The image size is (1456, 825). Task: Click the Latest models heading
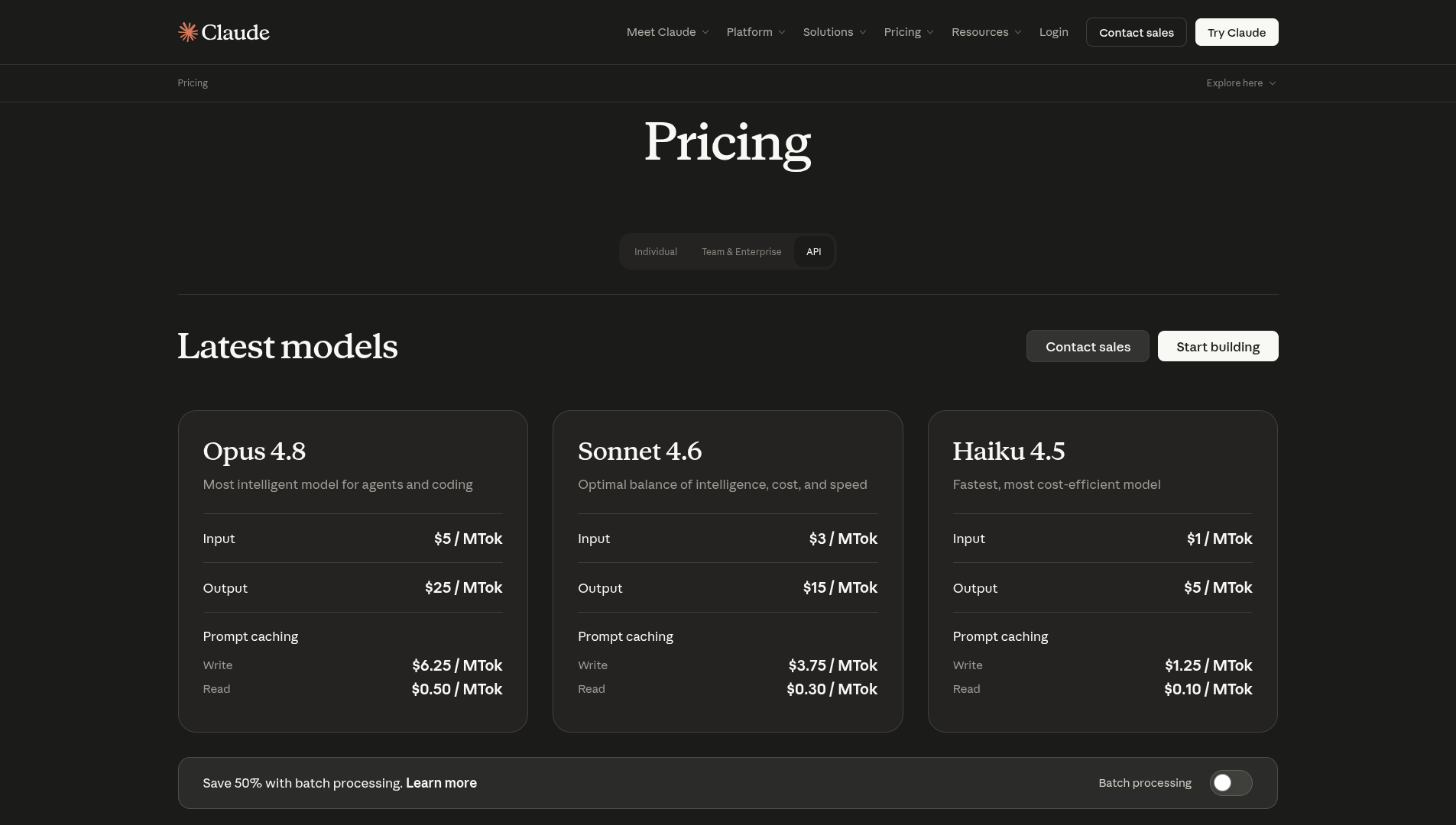point(288,347)
